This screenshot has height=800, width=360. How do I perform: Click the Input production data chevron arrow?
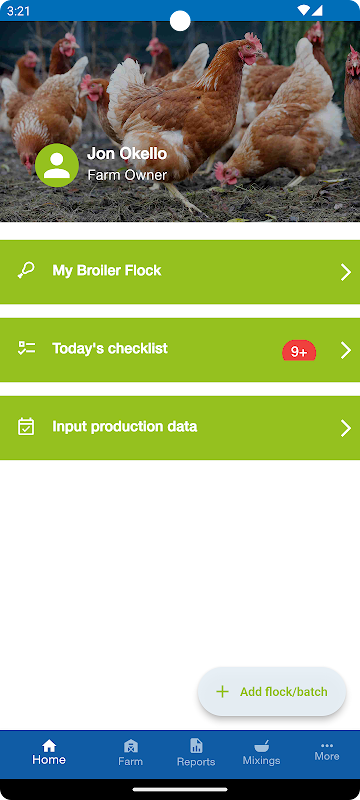[x=346, y=428]
